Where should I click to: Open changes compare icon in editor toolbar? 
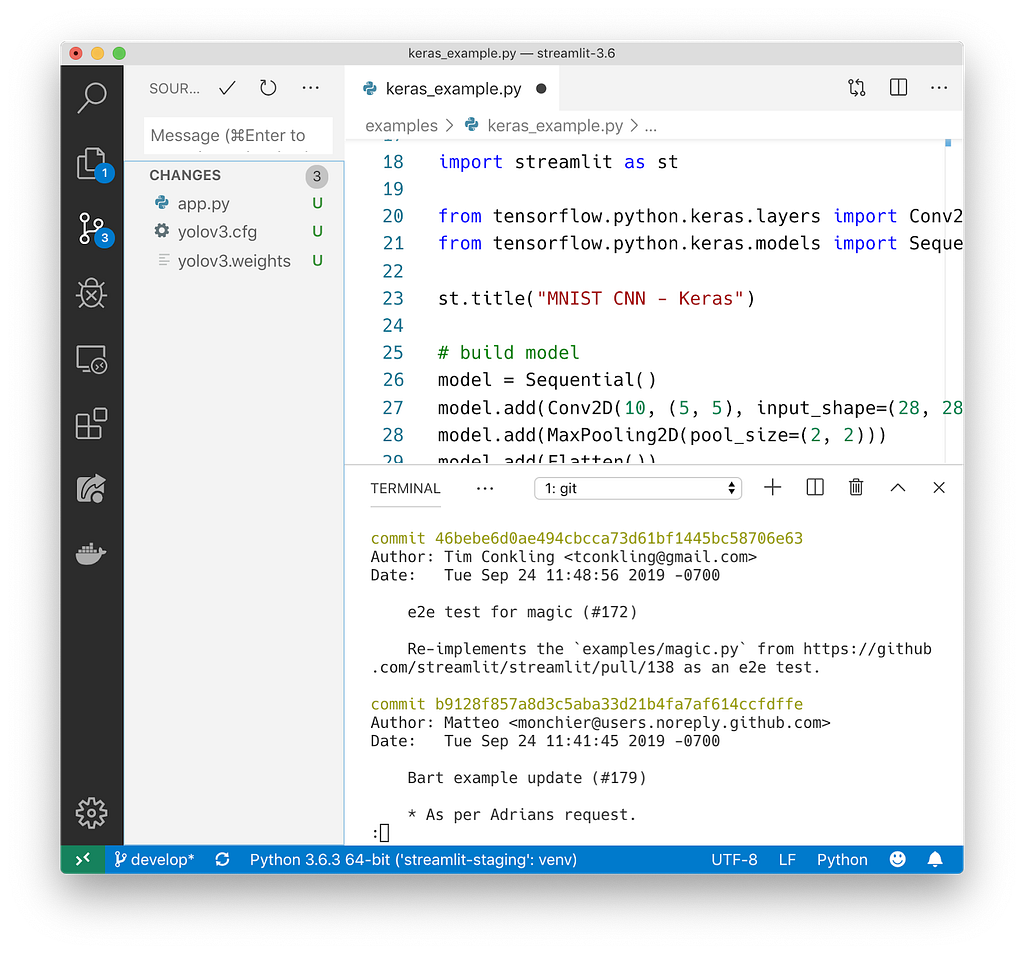[x=857, y=87]
